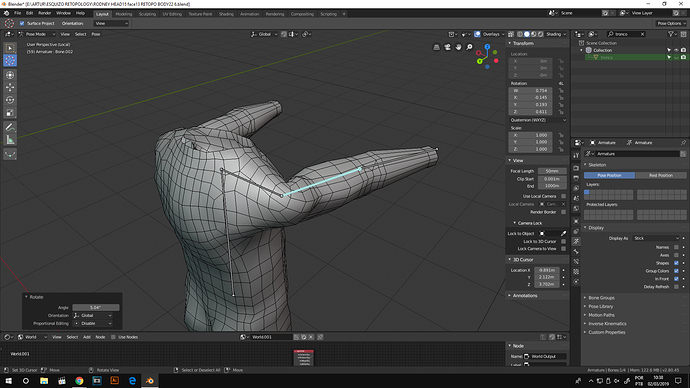Enable Render Border checkbox
This screenshot has height=388, width=690.
point(563,212)
